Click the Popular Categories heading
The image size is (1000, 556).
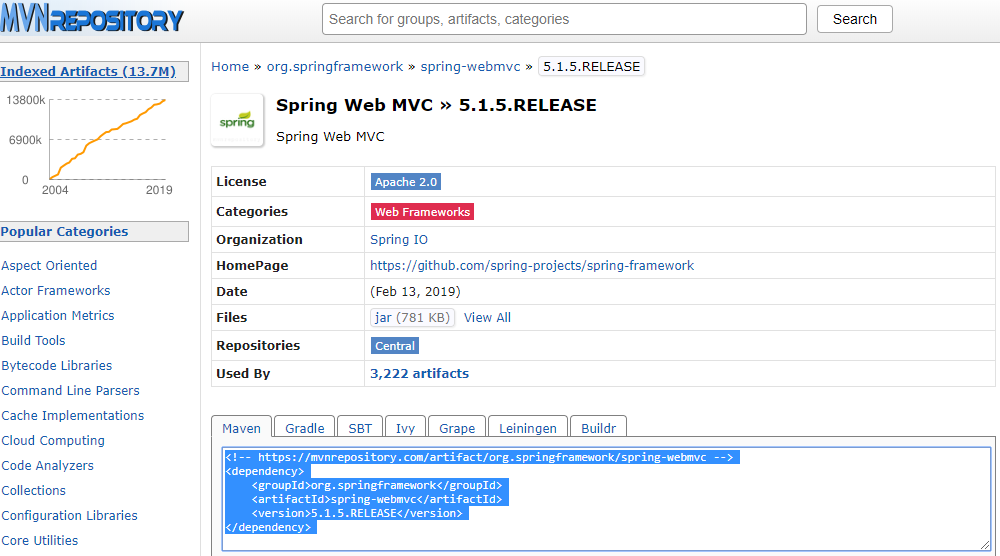click(64, 231)
